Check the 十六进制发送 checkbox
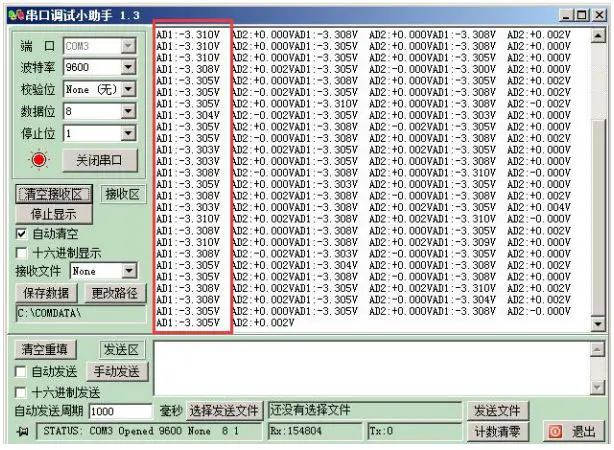 20,392
